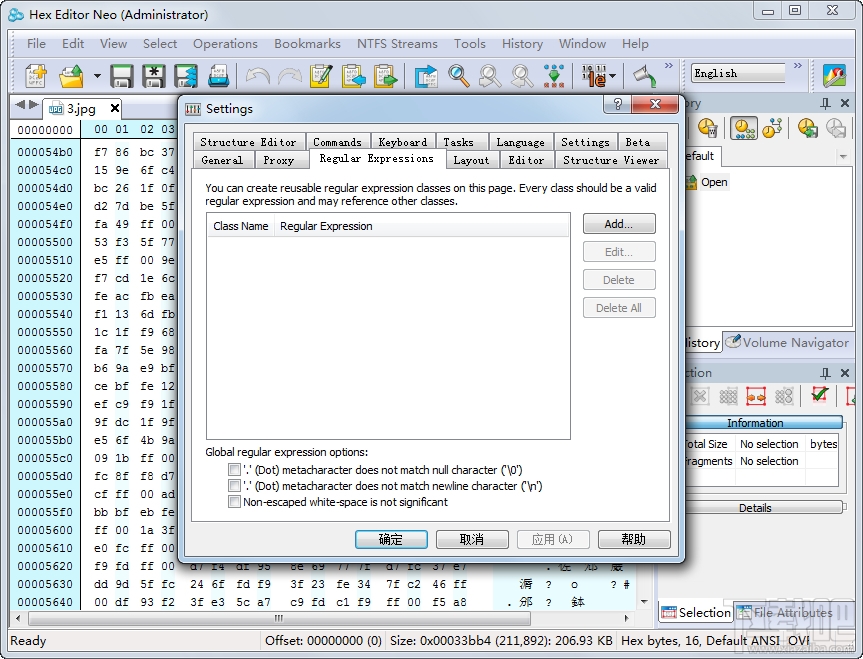Click the clock with trash history icon
Image resolution: width=863 pixels, height=659 pixels.
click(707, 128)
